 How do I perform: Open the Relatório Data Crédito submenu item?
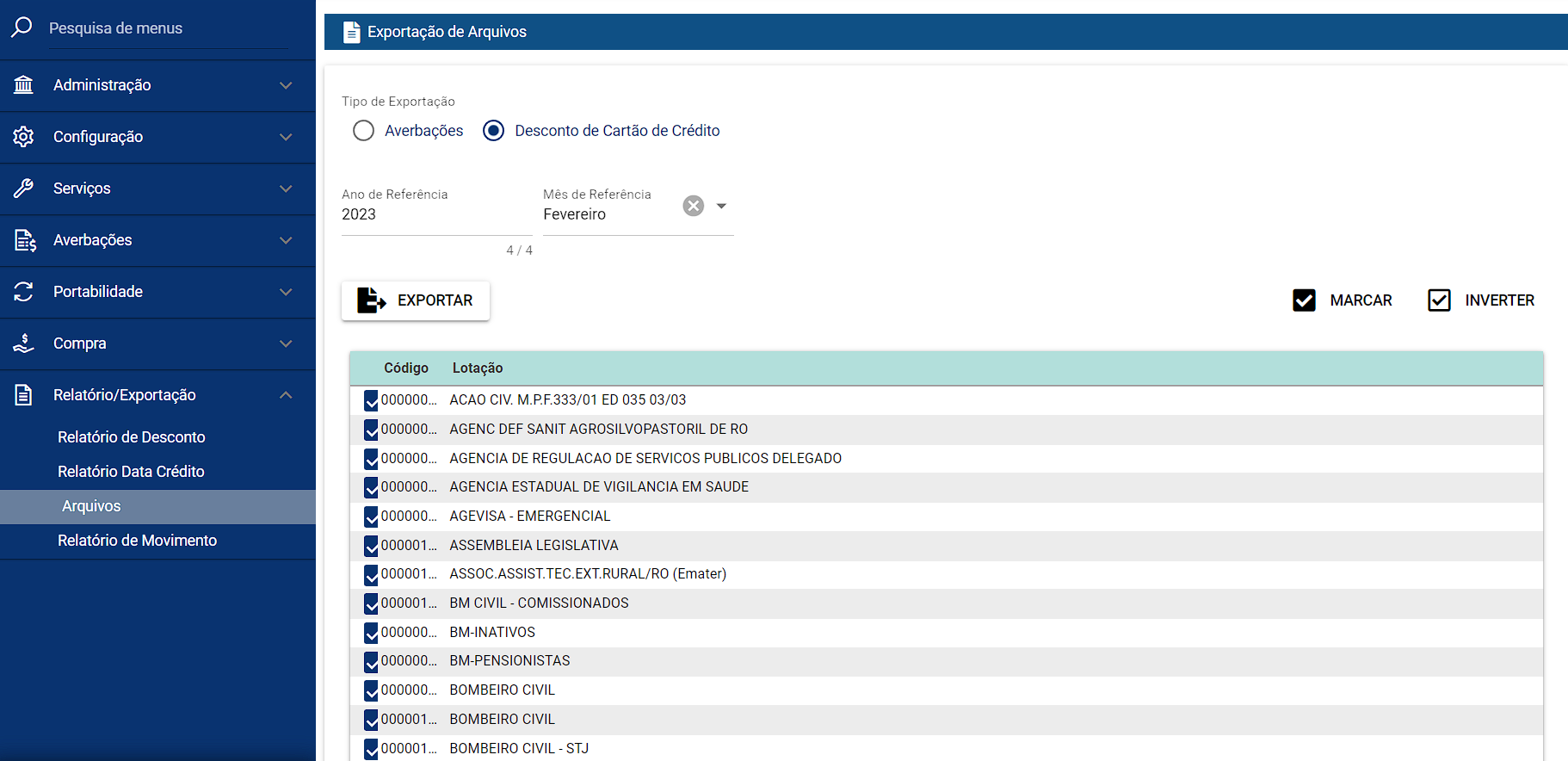click(x=131, y=472)
